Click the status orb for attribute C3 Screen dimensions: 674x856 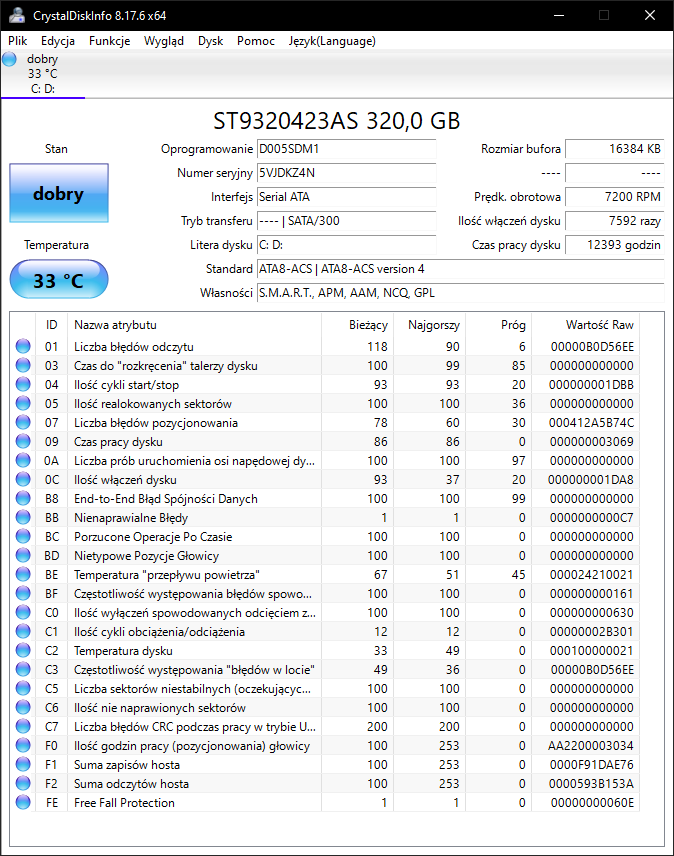tap(23, 669)
